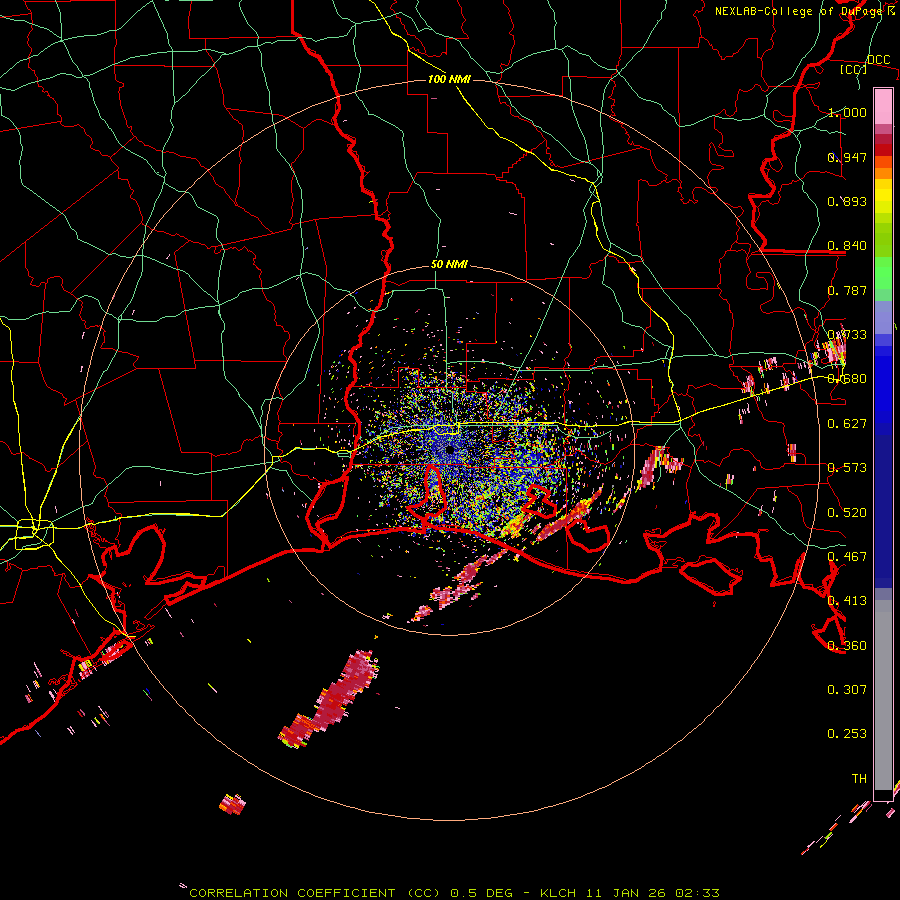This screenshot has height=900, width=900.
Task: Click the [CC] units label above the color scale
Action: [x=854, y=69]
